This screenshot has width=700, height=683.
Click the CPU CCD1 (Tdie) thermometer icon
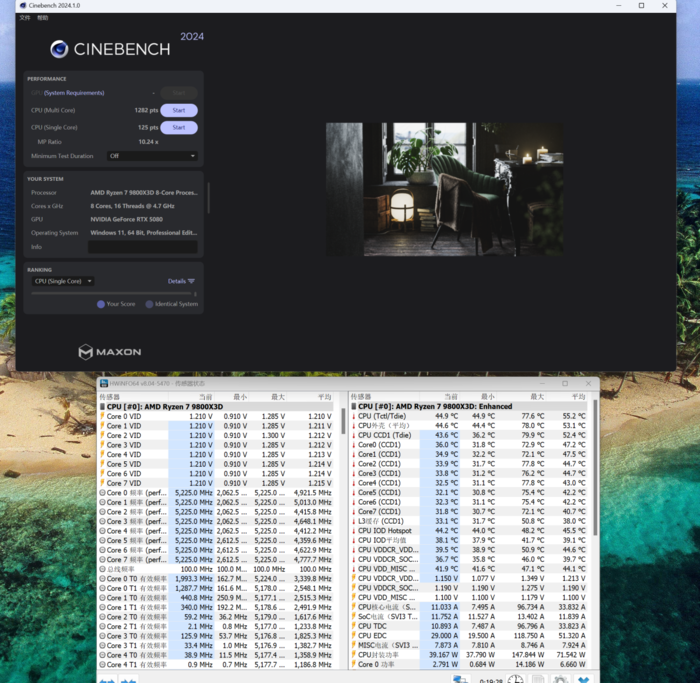click(354, 435)
